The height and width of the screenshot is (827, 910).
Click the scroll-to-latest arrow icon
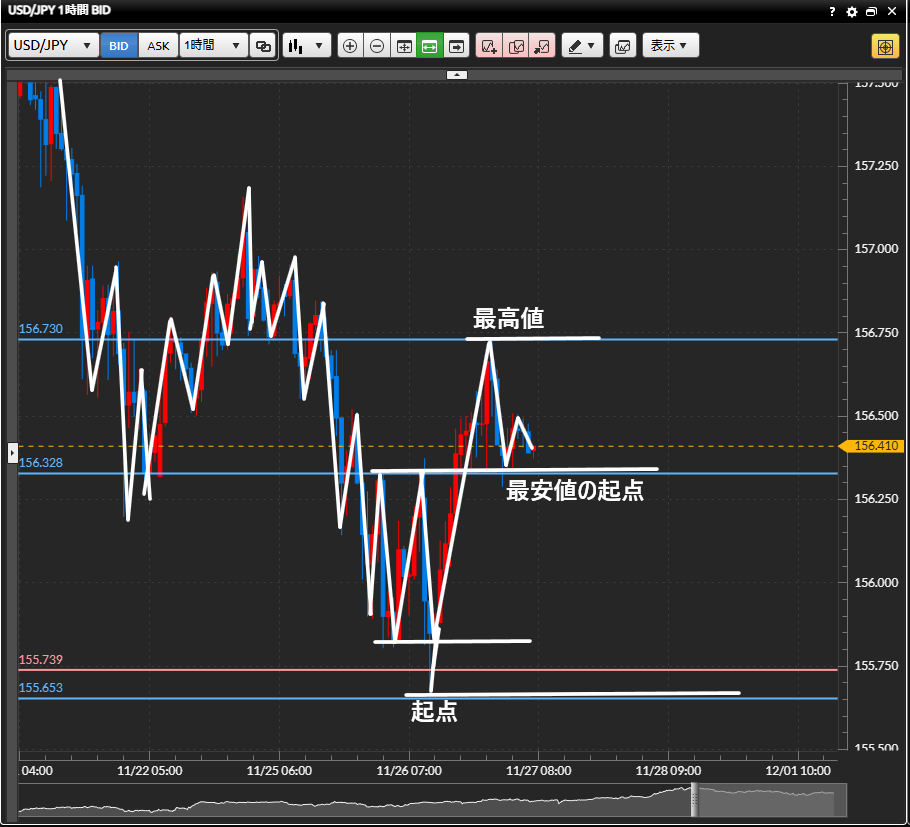coord(457,46)
